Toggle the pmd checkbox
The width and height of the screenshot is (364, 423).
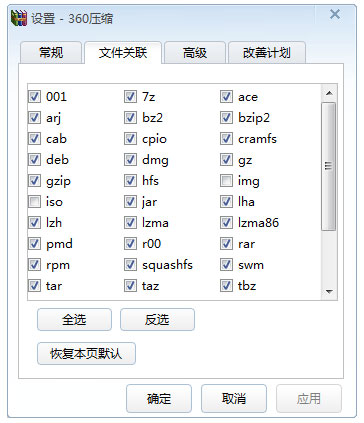pyautogui.click(x=34, y=244)
